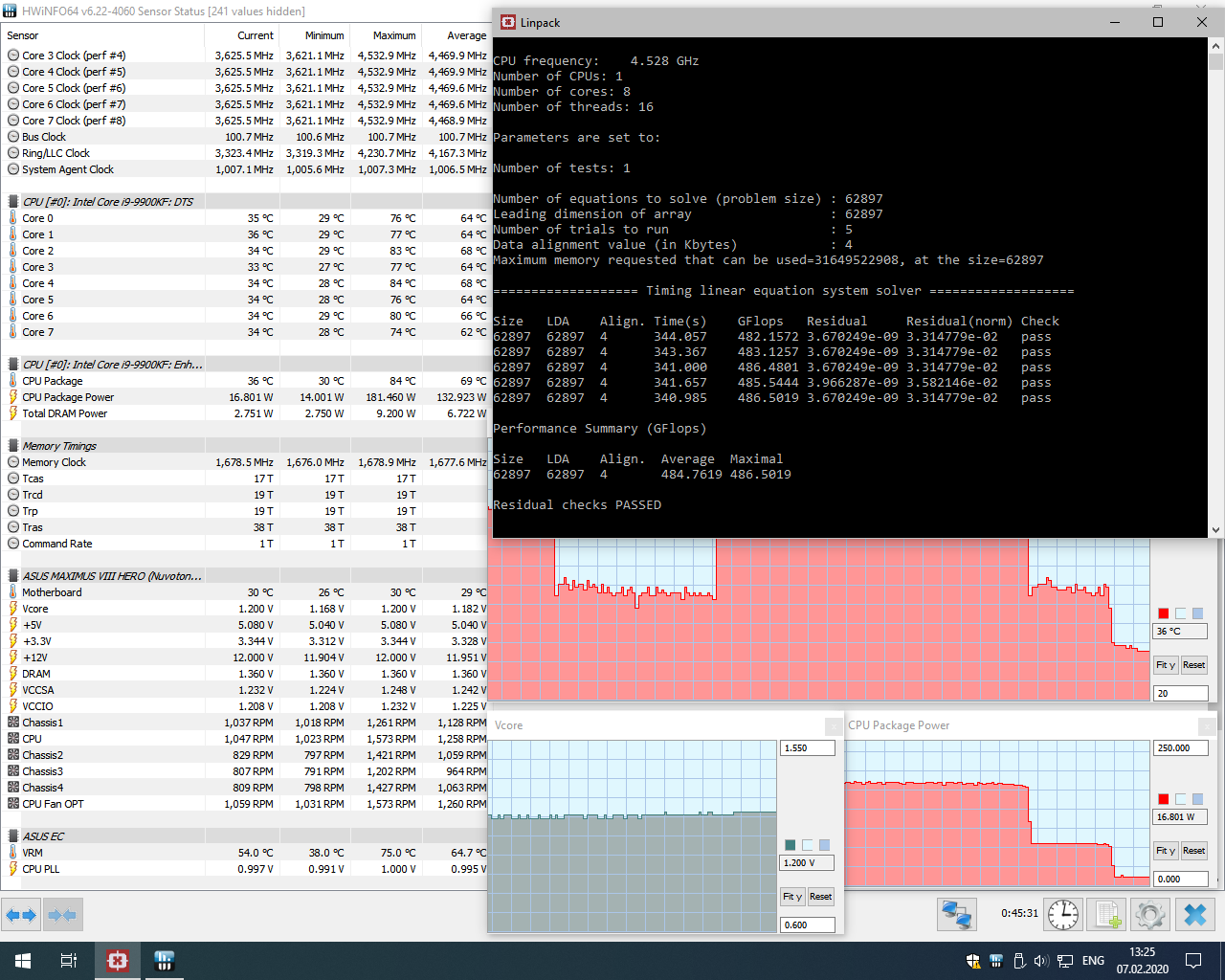Open HWiNFO sensor settings gear
Screen dimensions: 1225x980
point(1150,915)
